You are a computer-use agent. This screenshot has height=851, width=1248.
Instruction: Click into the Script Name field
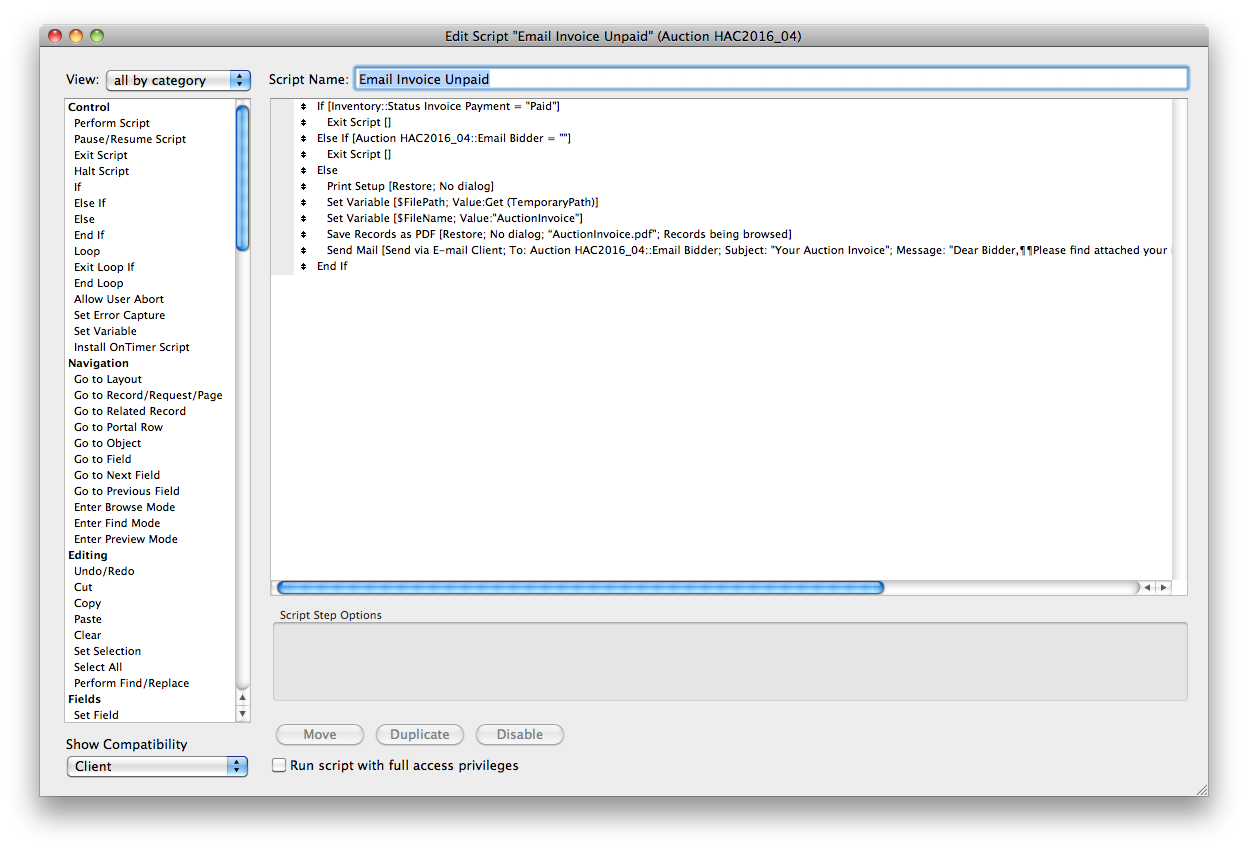(x=771, y=79)
